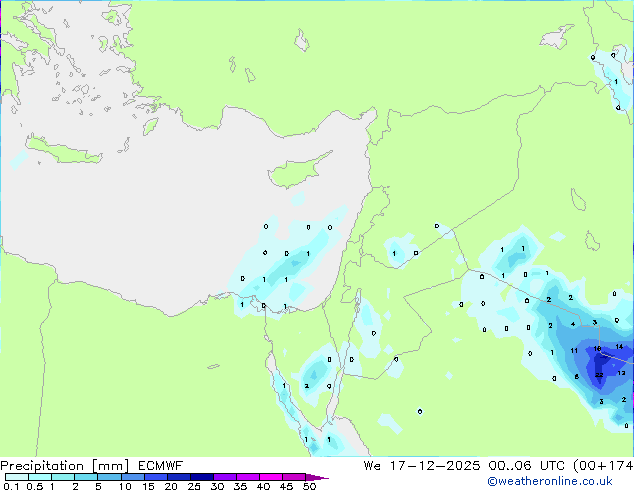Viewport: 634px width, 490px height.
Task: Click the map precipitation value "22"
Action: (x=599, y=375)
